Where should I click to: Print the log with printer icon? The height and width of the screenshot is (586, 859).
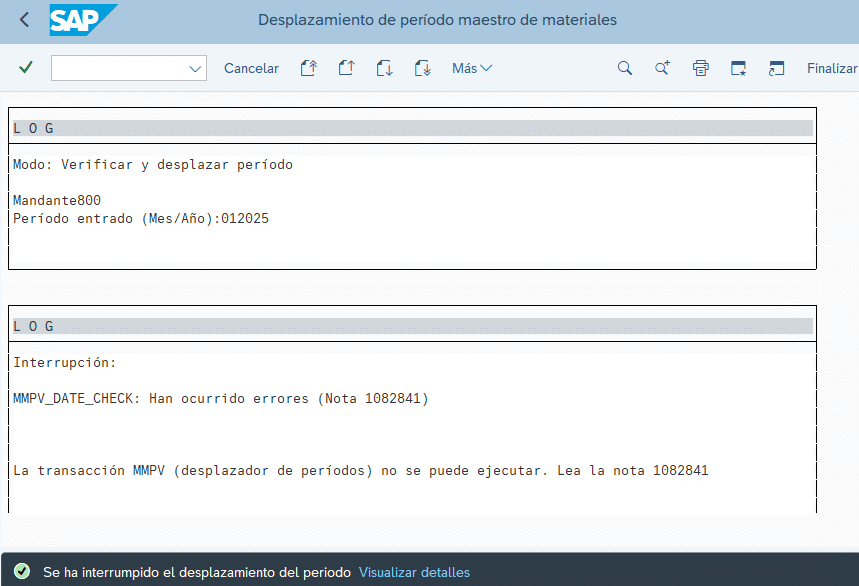pos(700,68)
